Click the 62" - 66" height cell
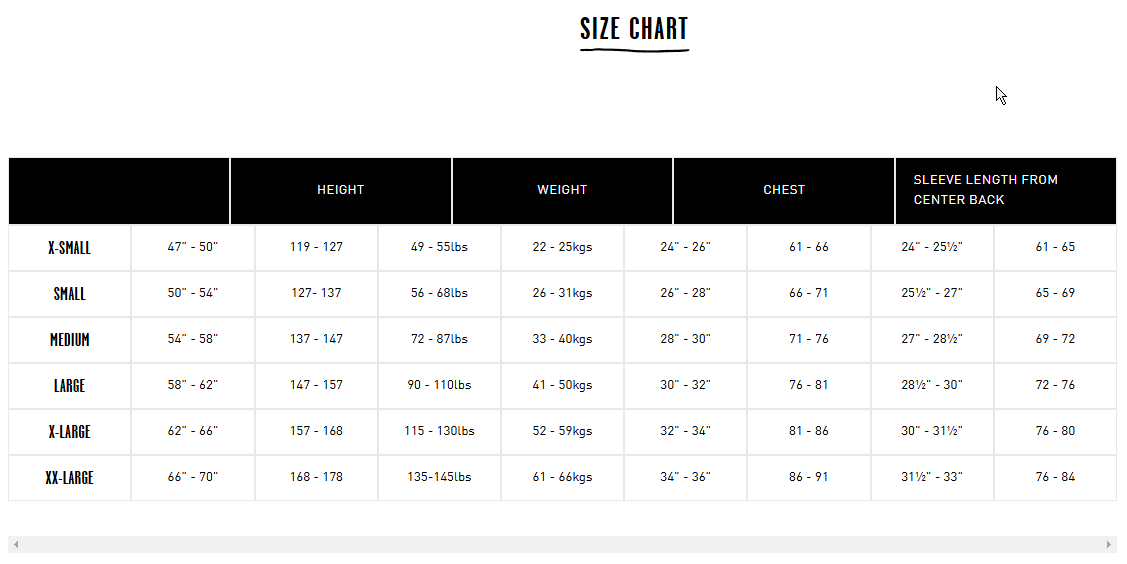 click(x=193, y=431)
